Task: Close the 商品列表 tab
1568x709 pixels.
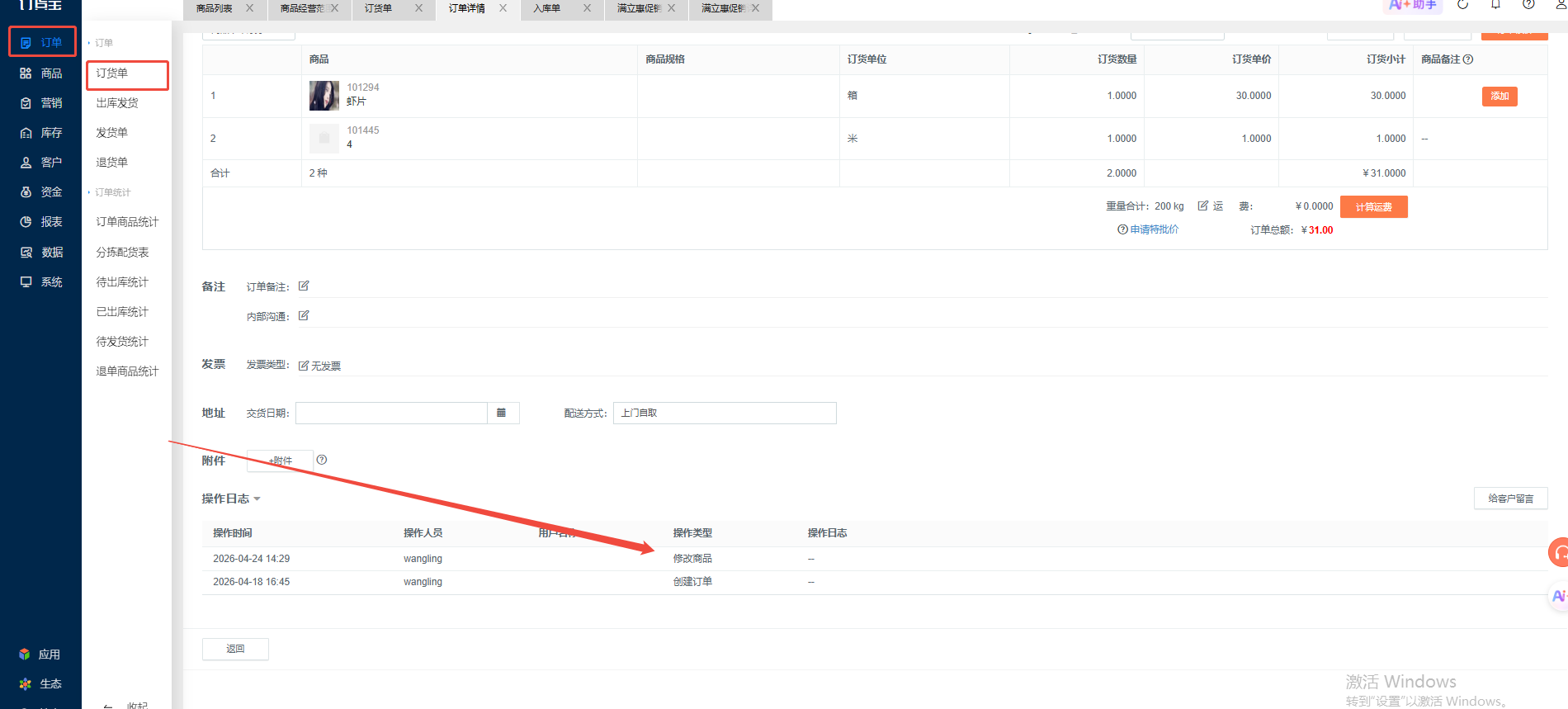Action: tap(250, 8)
